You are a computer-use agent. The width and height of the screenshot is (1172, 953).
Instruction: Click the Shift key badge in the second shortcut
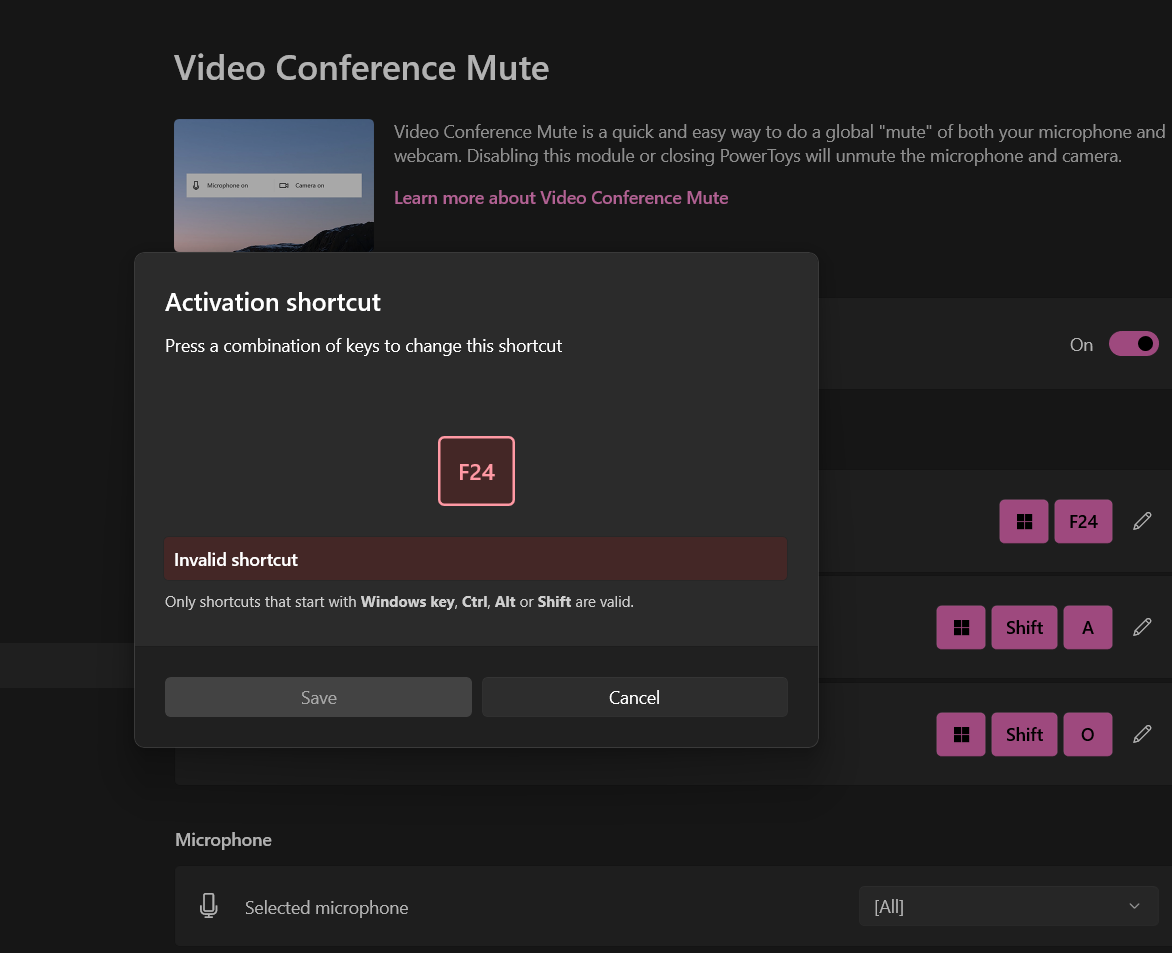pos(1024,627)
